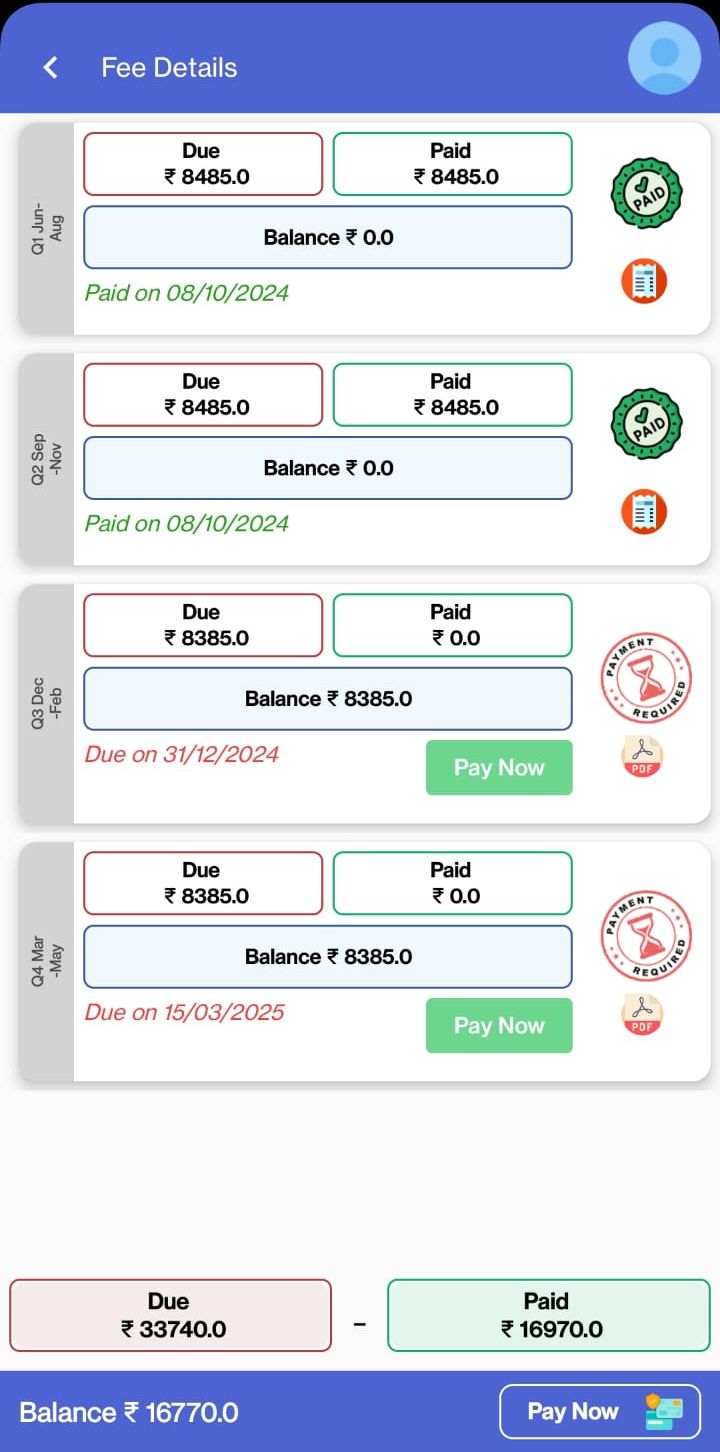Viewport: 720px width, 1452px height.
Task: Open the user profile avatar
Action: click(664, 58)
